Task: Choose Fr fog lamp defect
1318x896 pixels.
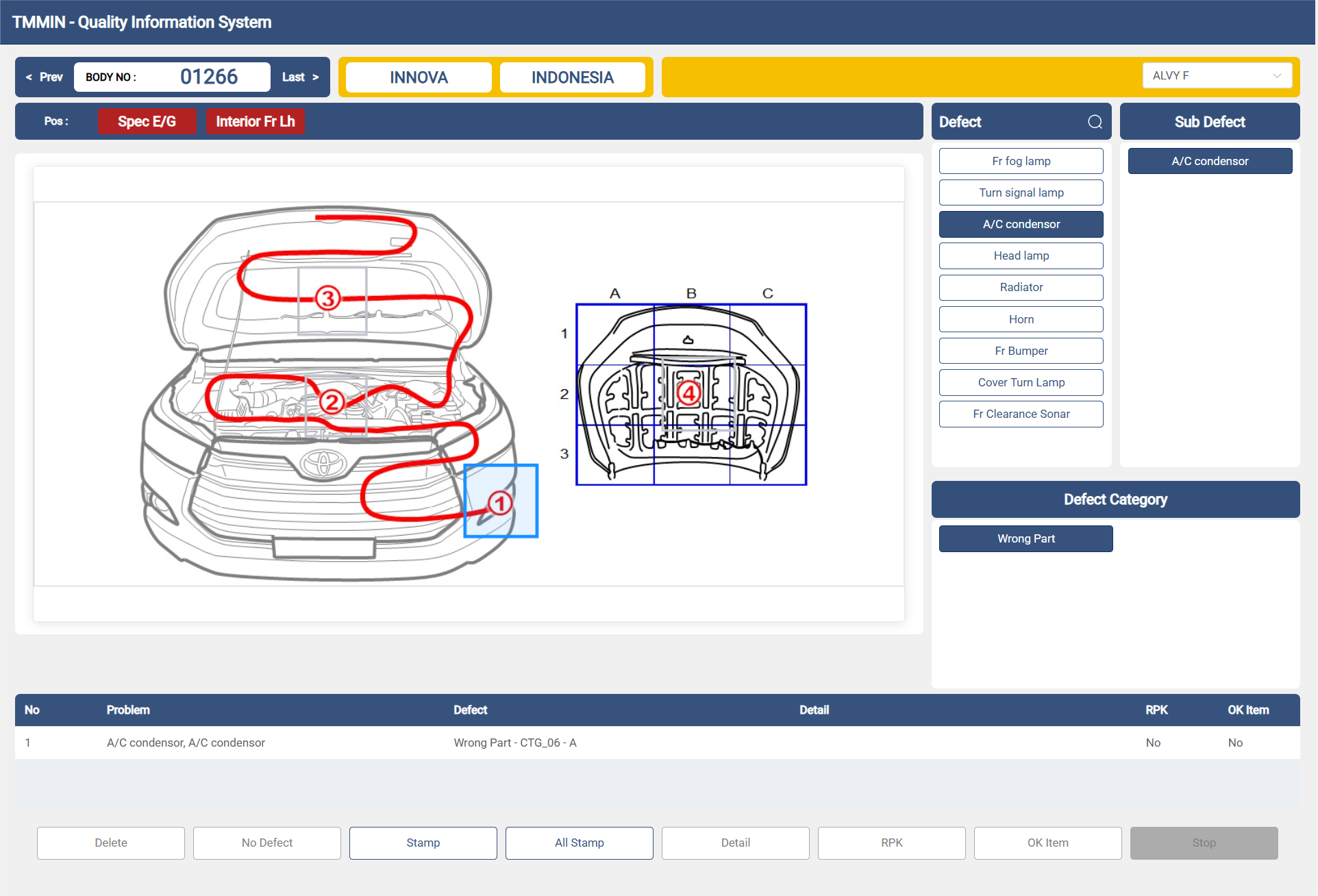Action: point(1021,161)
